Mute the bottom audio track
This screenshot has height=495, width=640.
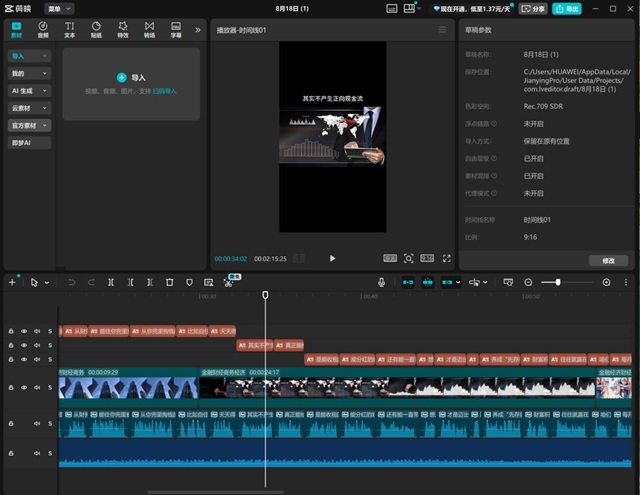[x=37, y=453]
